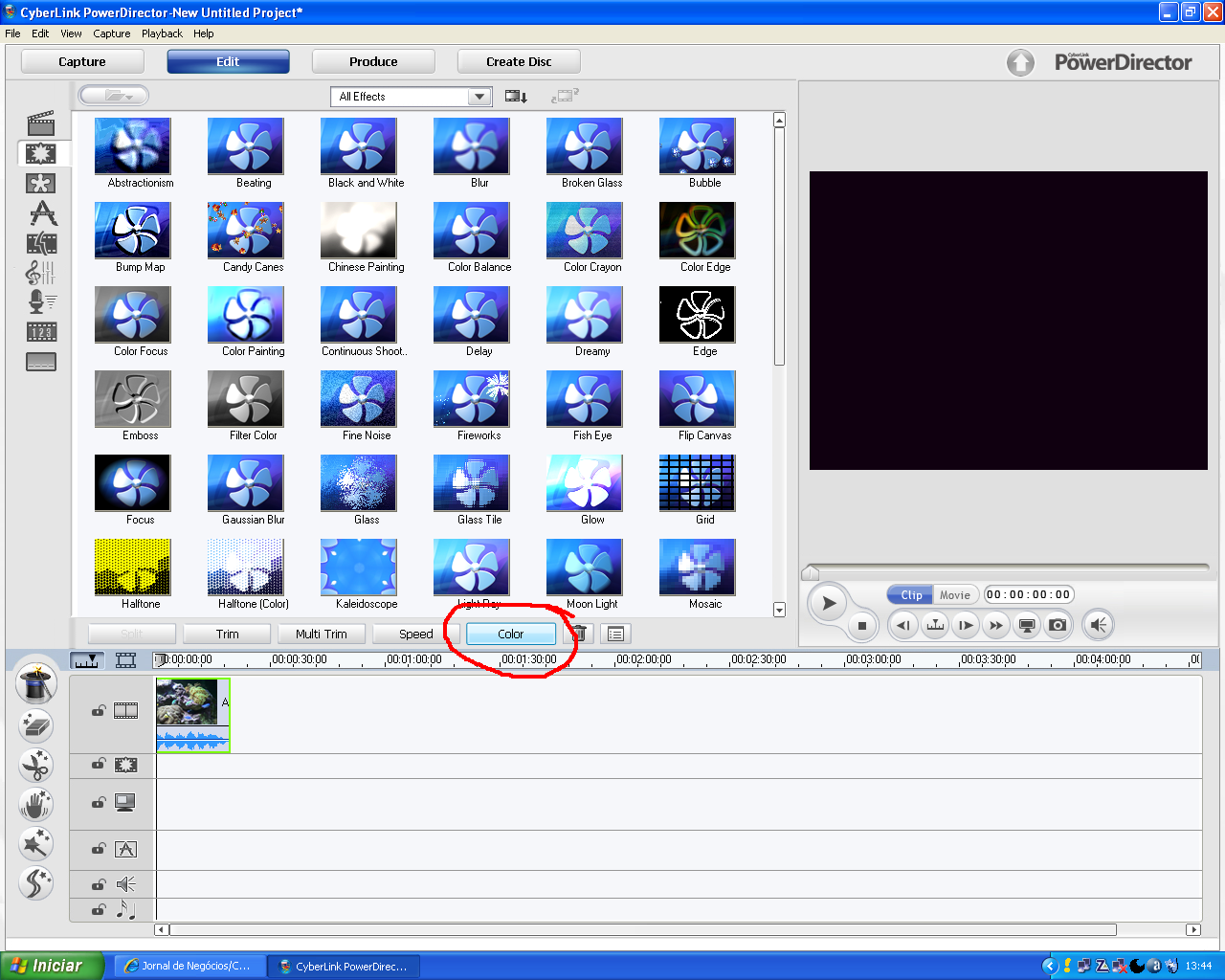Screen dimensions: 1225x980
Task: Open the Audio Mixing Room icon
Action: [x=41, y=273]
